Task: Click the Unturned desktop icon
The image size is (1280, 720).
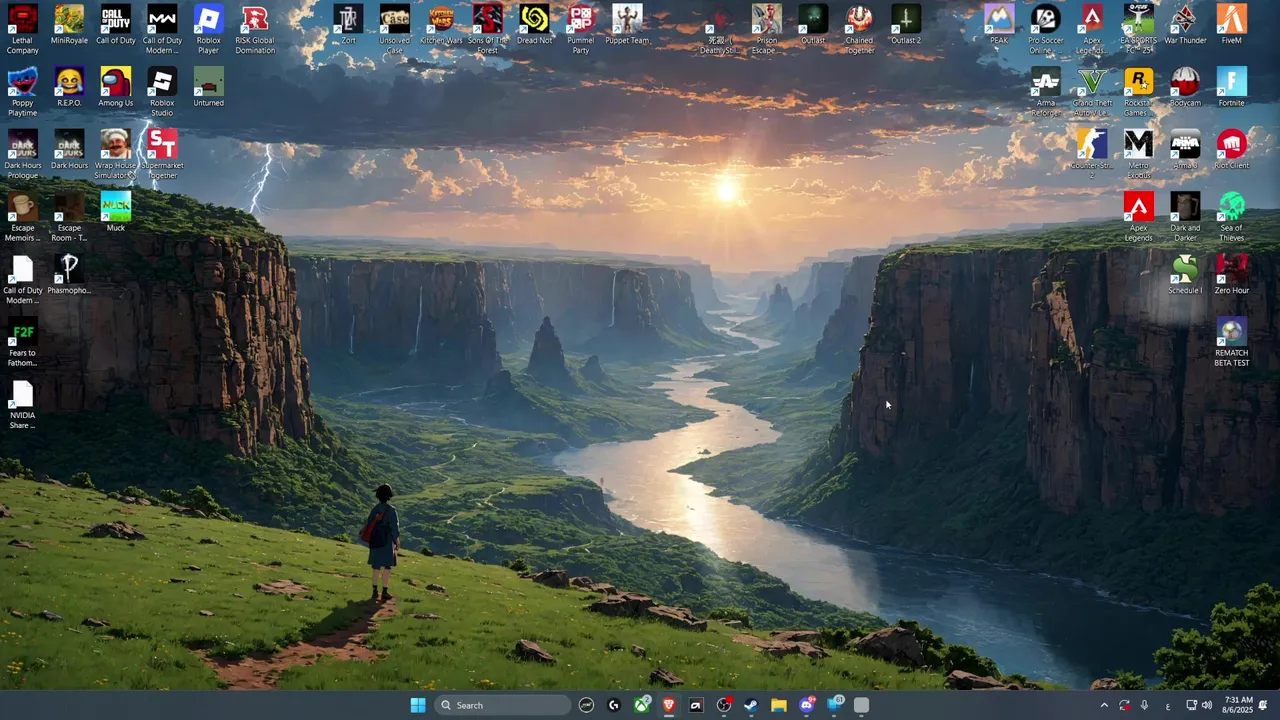Action: (208, 87)
